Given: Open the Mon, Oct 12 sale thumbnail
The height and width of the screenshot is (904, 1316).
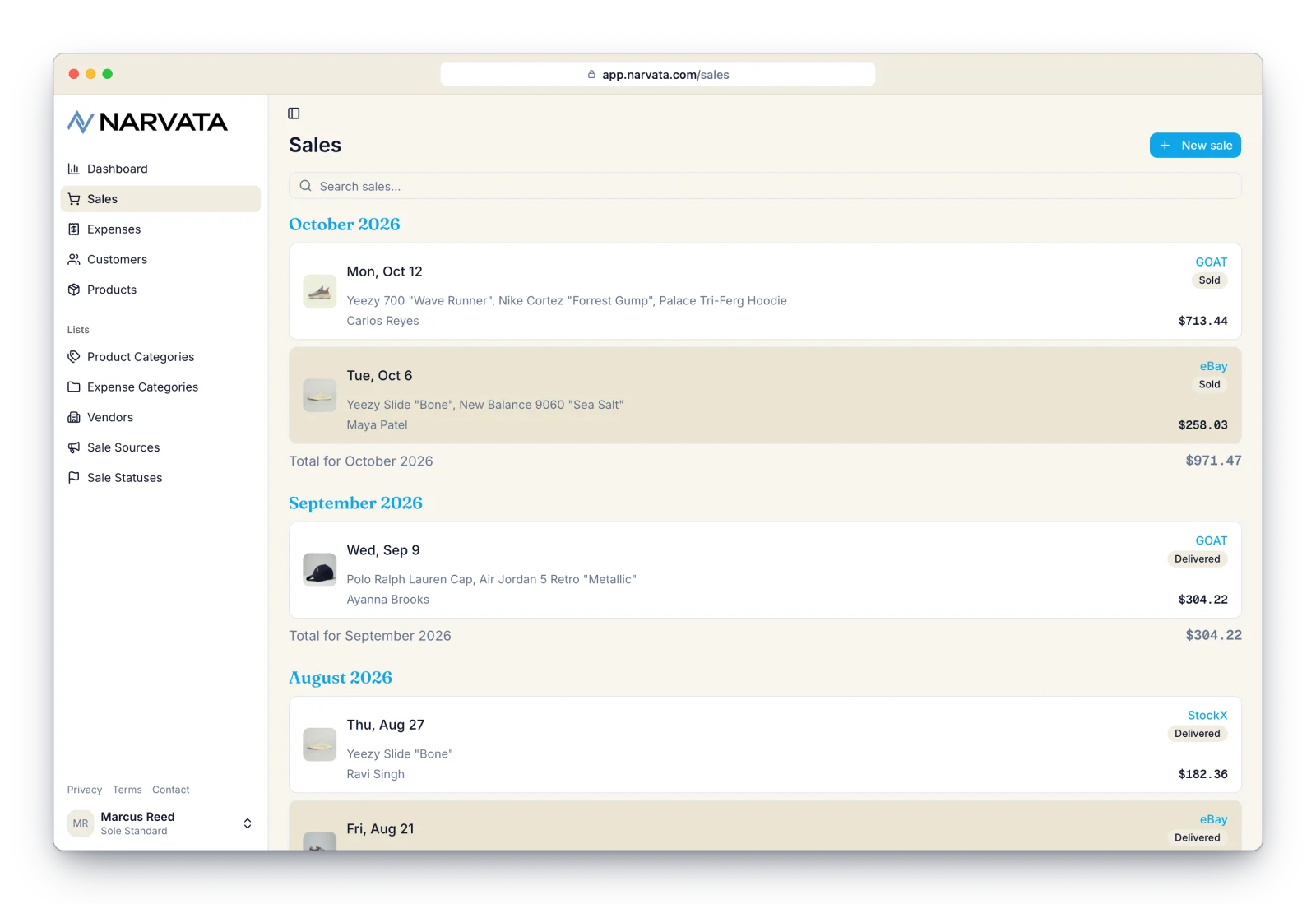Looking at the screenshot, I should tap(319, 291).
